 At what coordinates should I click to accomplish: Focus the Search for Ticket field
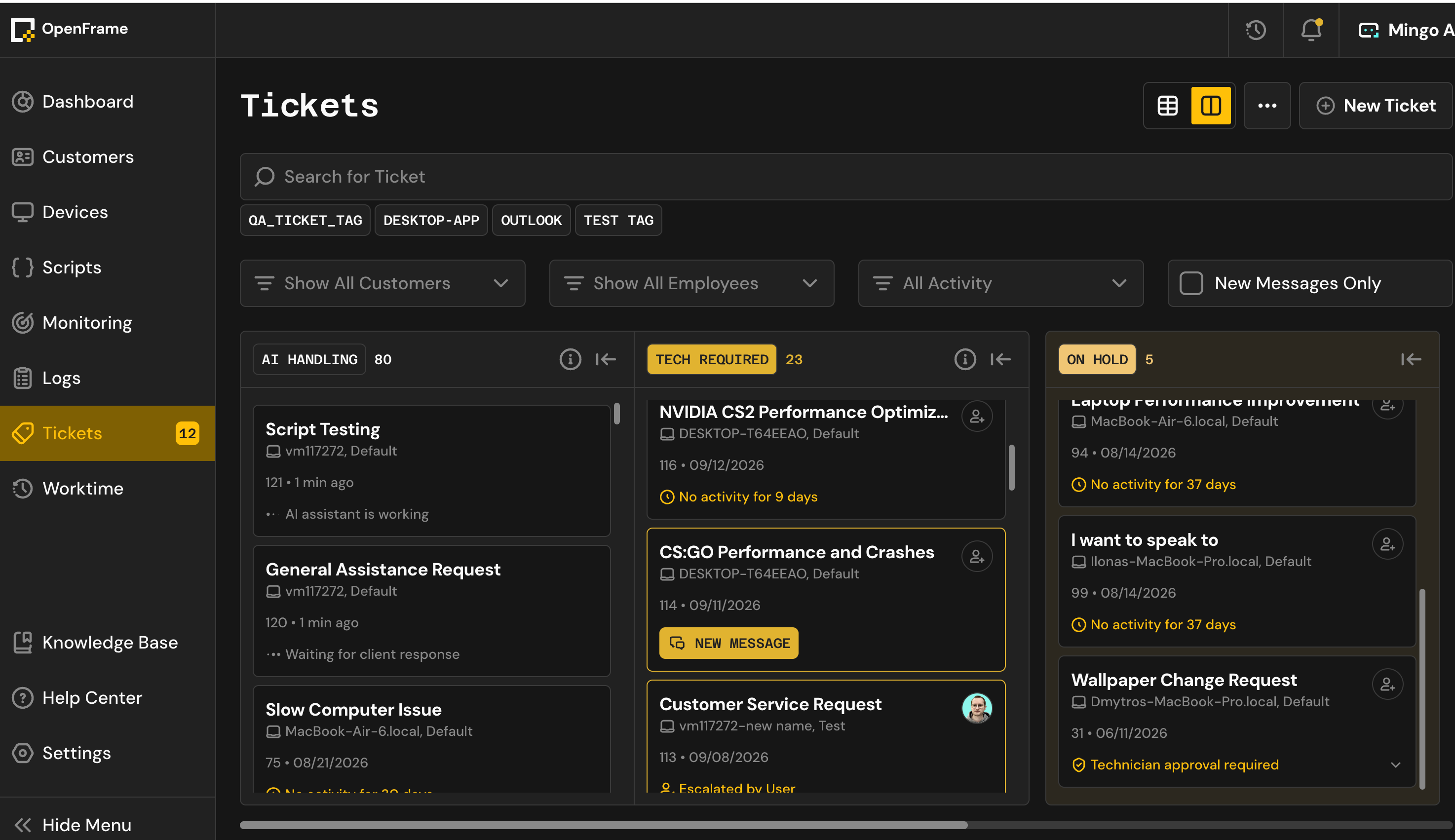846,177
